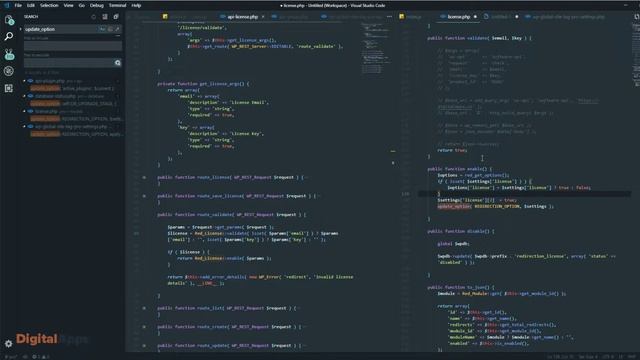Toggle Match Case in search box
Screen dimensions: 640x360
coord(102,29)
